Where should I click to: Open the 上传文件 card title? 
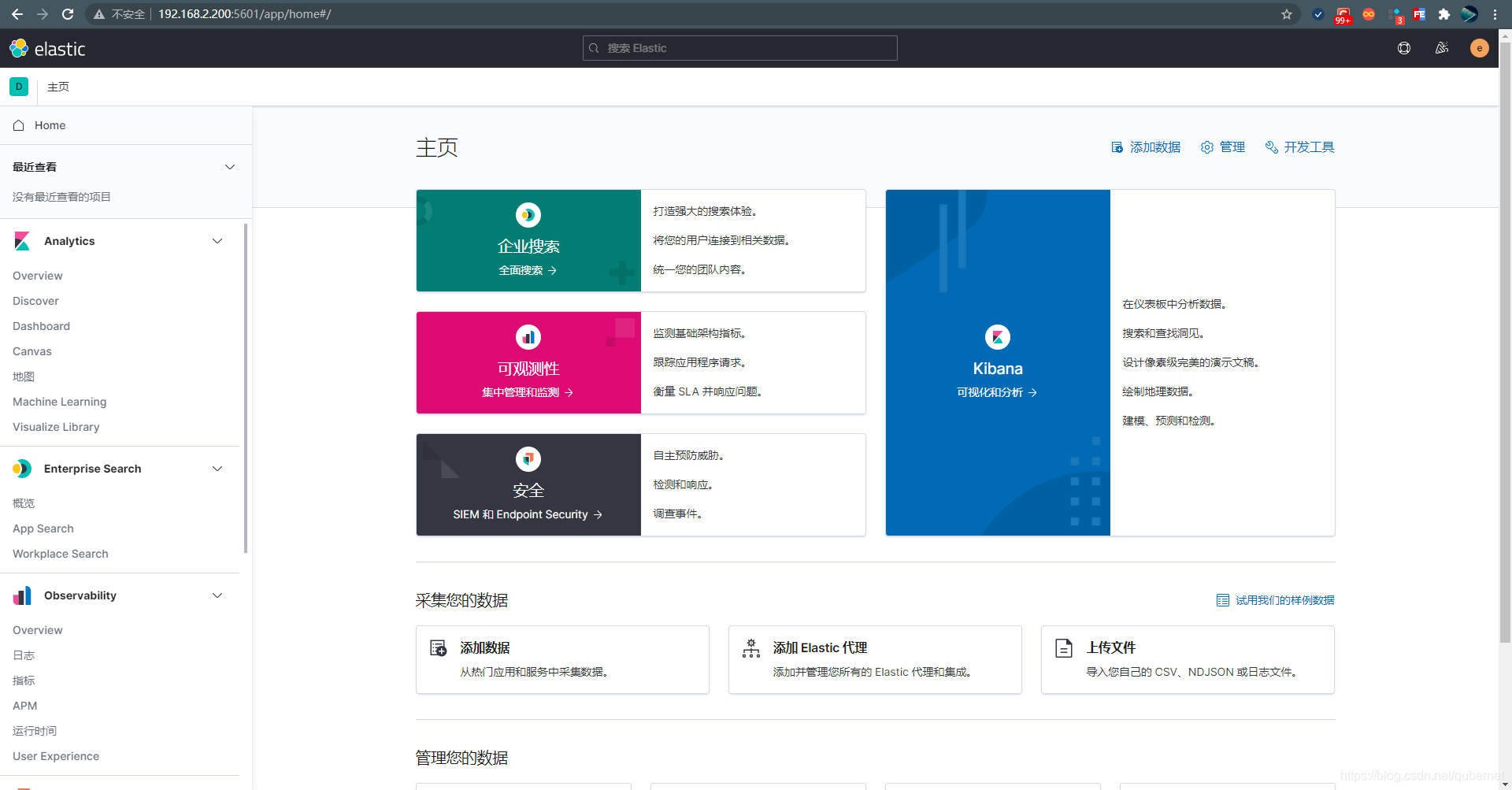pos(1111,647)
